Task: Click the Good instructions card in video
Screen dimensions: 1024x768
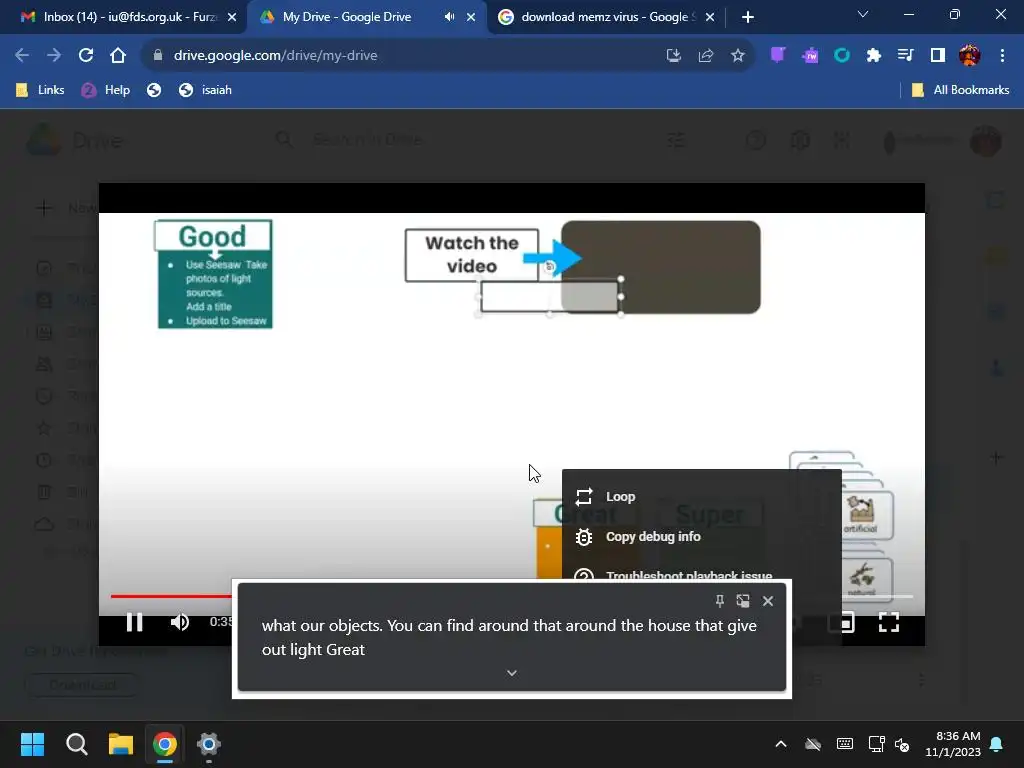Action: [214, 274]
